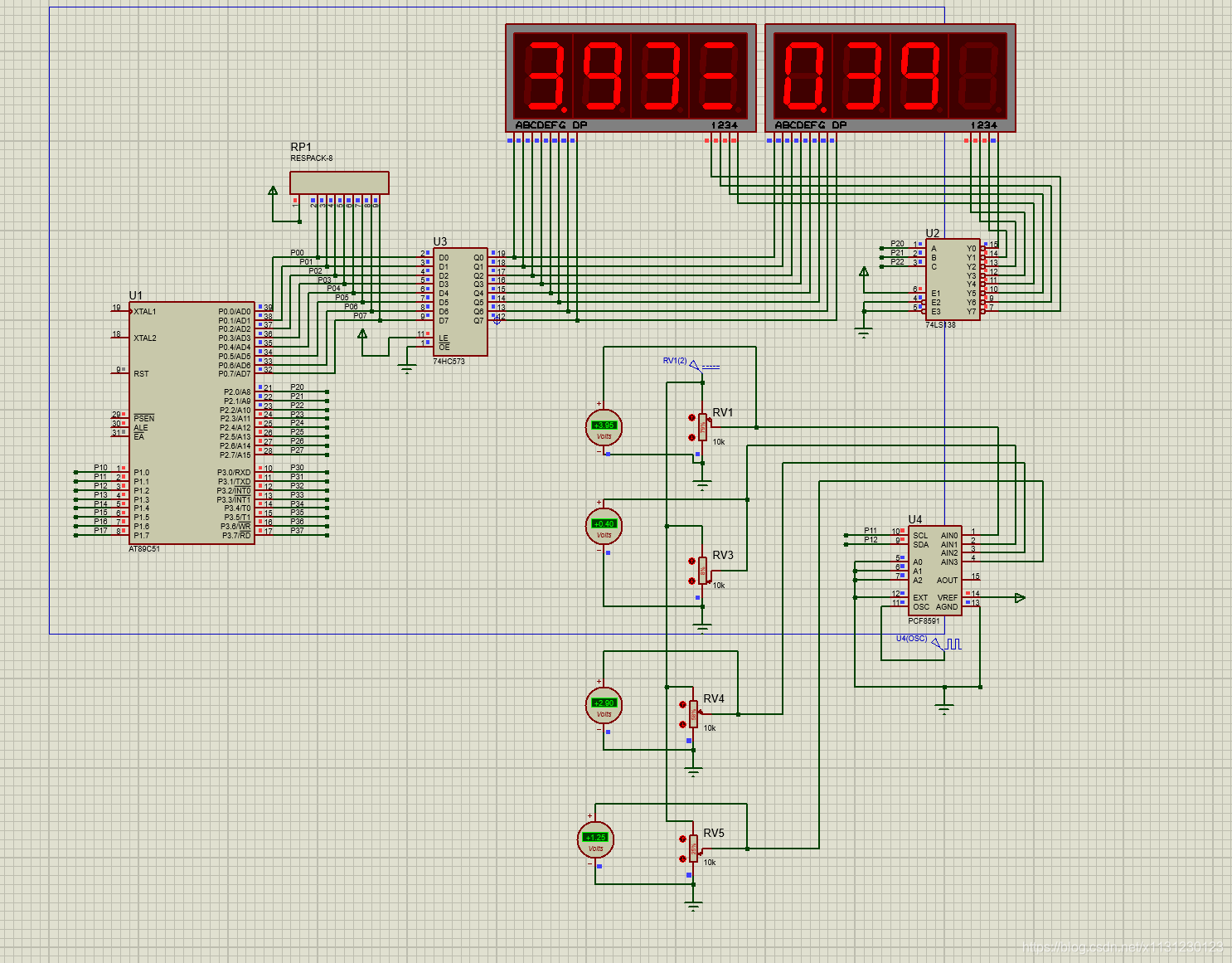Click the right seven-segment display showing 0.39
1232x963 pixels.
tap(890, 78)
